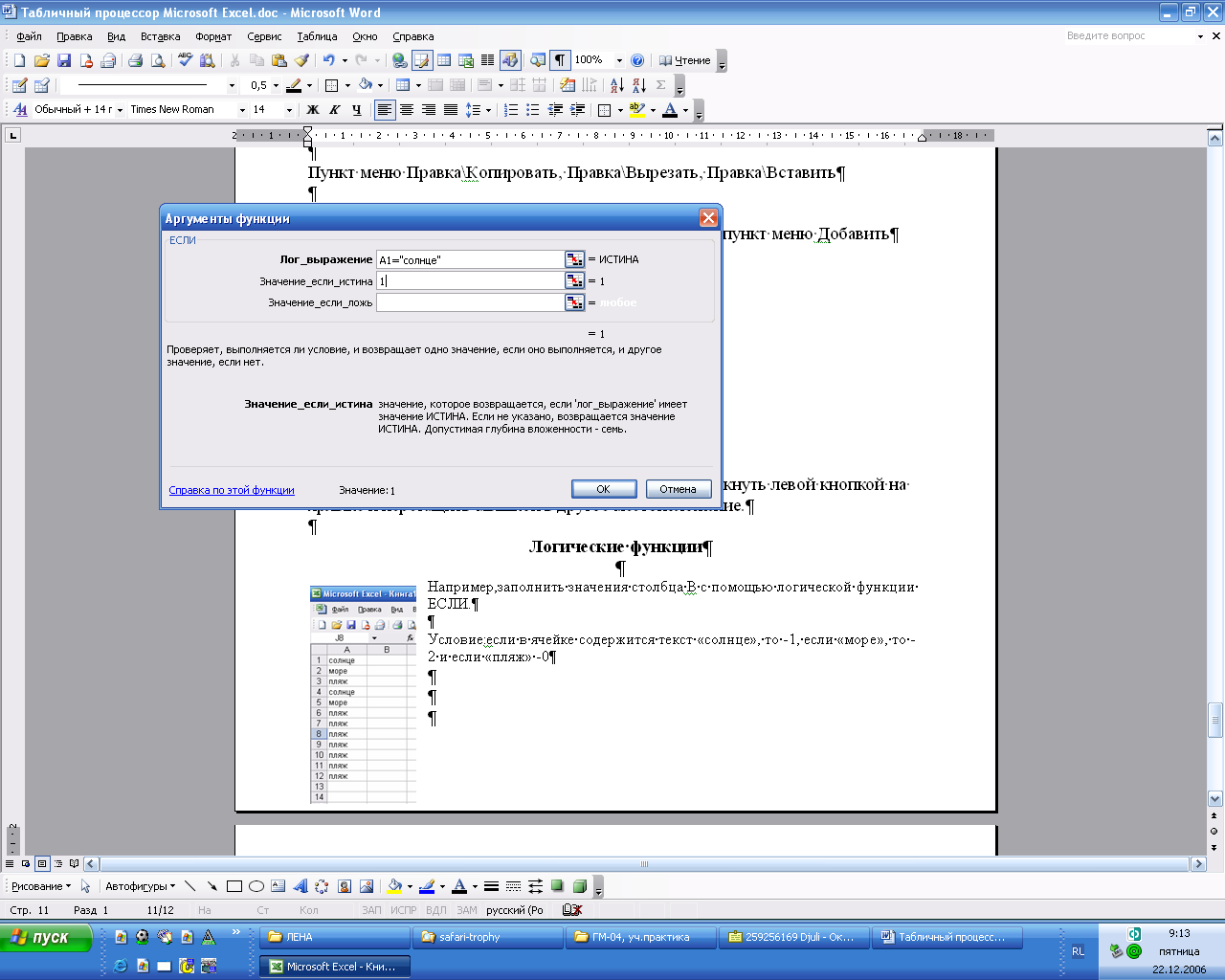
Task: Click OK in Аргументы функции dialog
Action: point(604,489)
